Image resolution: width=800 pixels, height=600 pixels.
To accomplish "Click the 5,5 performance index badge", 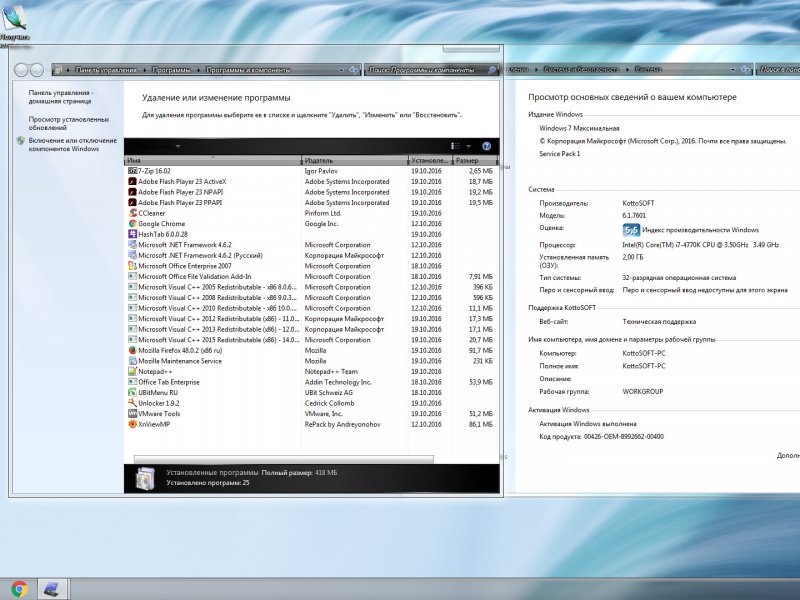I will [632, 230].
